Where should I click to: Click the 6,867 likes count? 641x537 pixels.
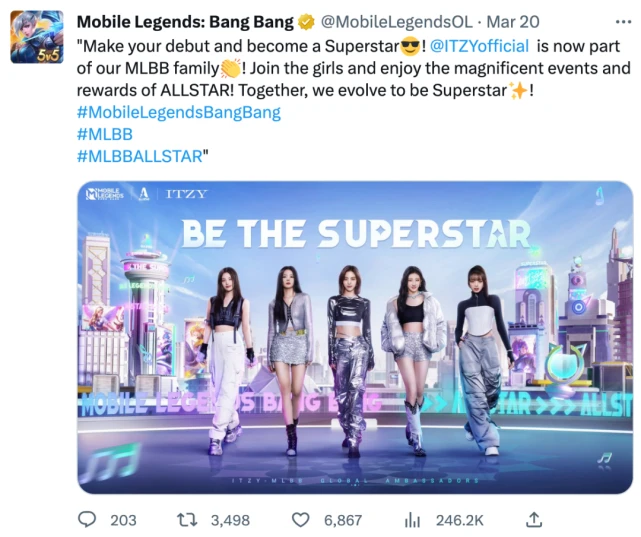[341, 520]
